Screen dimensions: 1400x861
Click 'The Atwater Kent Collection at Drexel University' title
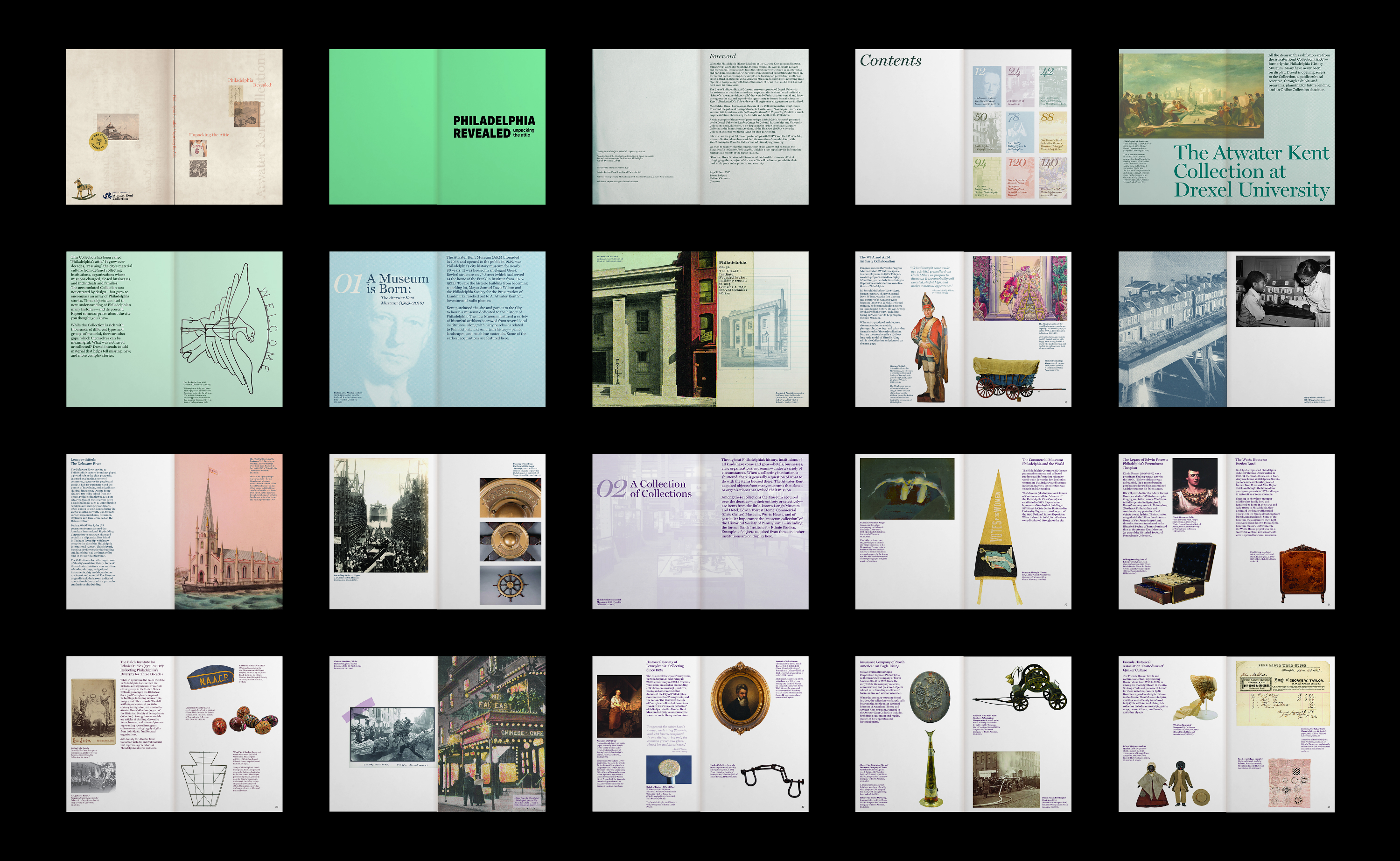[x=1252, y=171]
